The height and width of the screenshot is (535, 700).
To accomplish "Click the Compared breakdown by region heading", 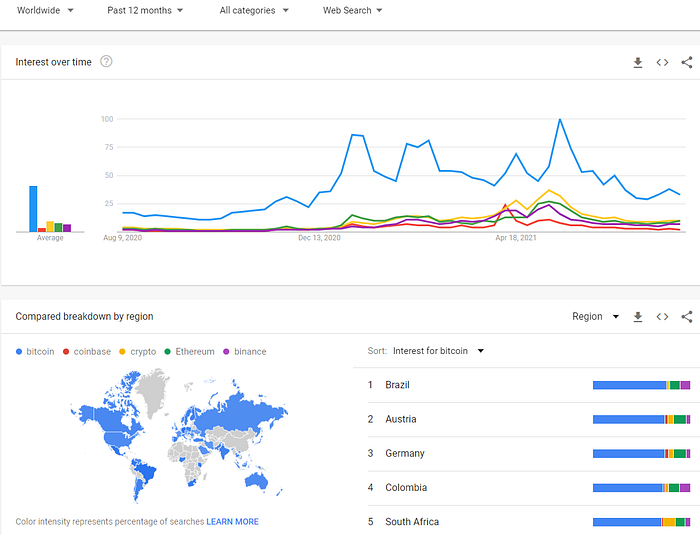I will (x=84, y=317).
